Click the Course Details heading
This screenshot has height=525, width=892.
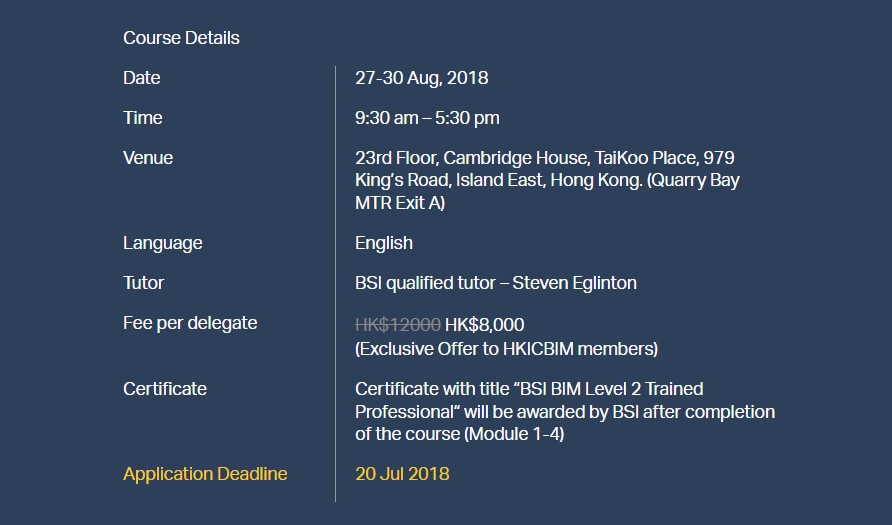[181, 38]
